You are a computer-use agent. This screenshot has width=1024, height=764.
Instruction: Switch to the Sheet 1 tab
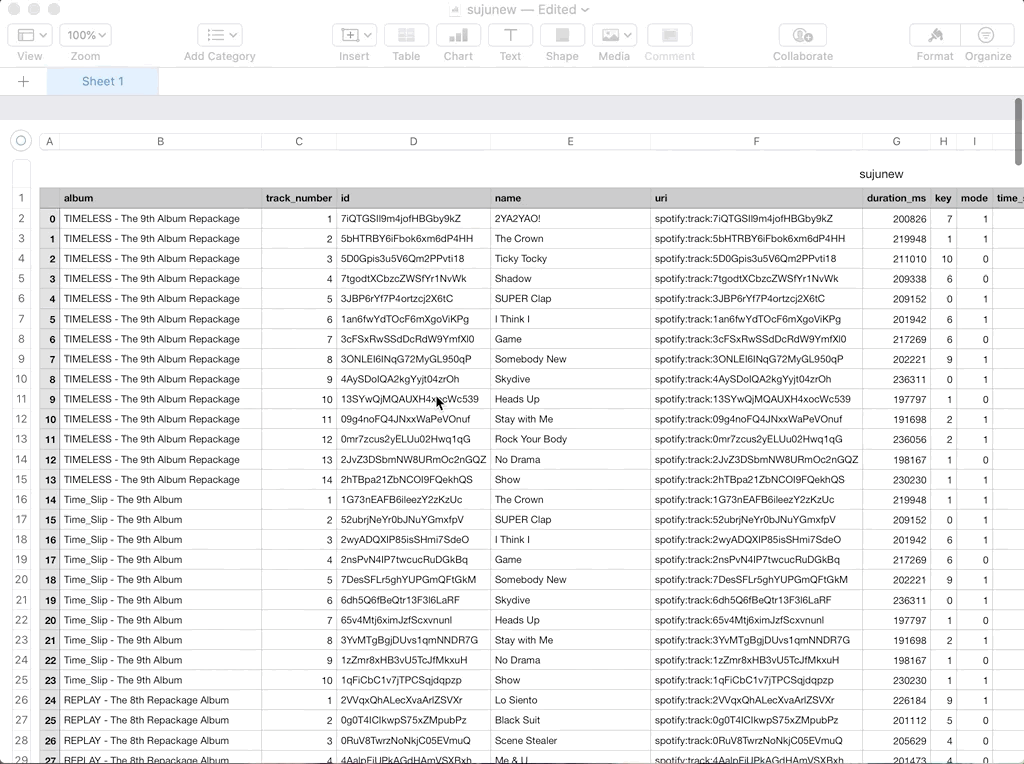point(102,81)
